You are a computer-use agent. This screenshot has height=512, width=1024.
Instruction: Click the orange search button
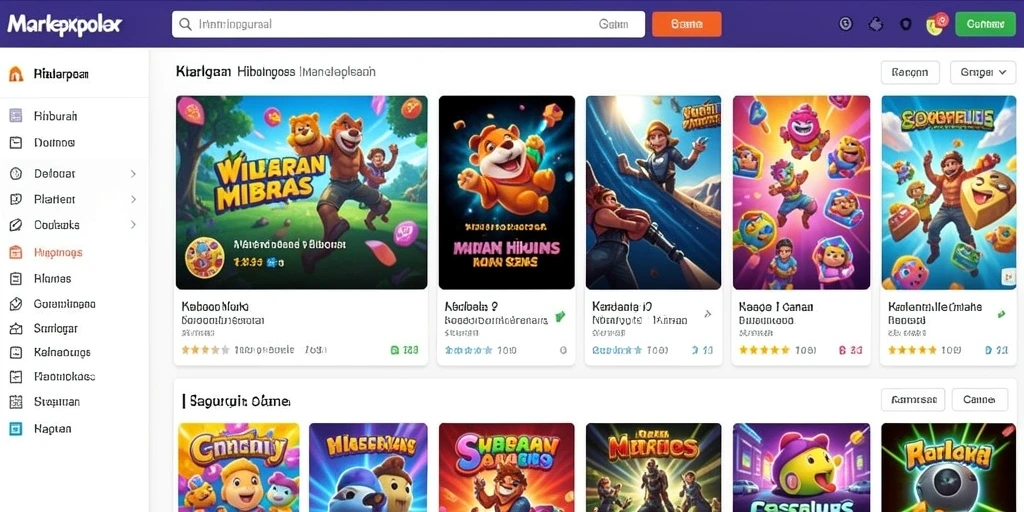[x=686, y=24]
